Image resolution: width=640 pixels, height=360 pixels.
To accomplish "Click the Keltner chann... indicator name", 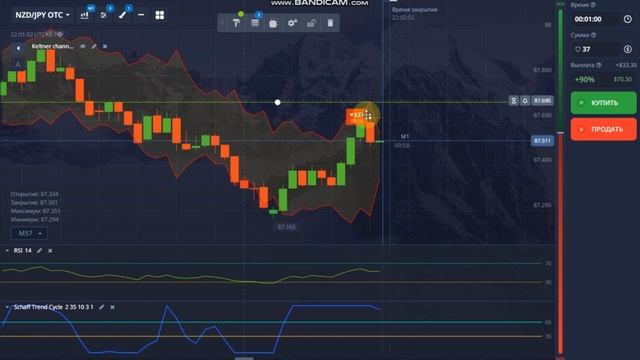I will (x=53, y=47).
